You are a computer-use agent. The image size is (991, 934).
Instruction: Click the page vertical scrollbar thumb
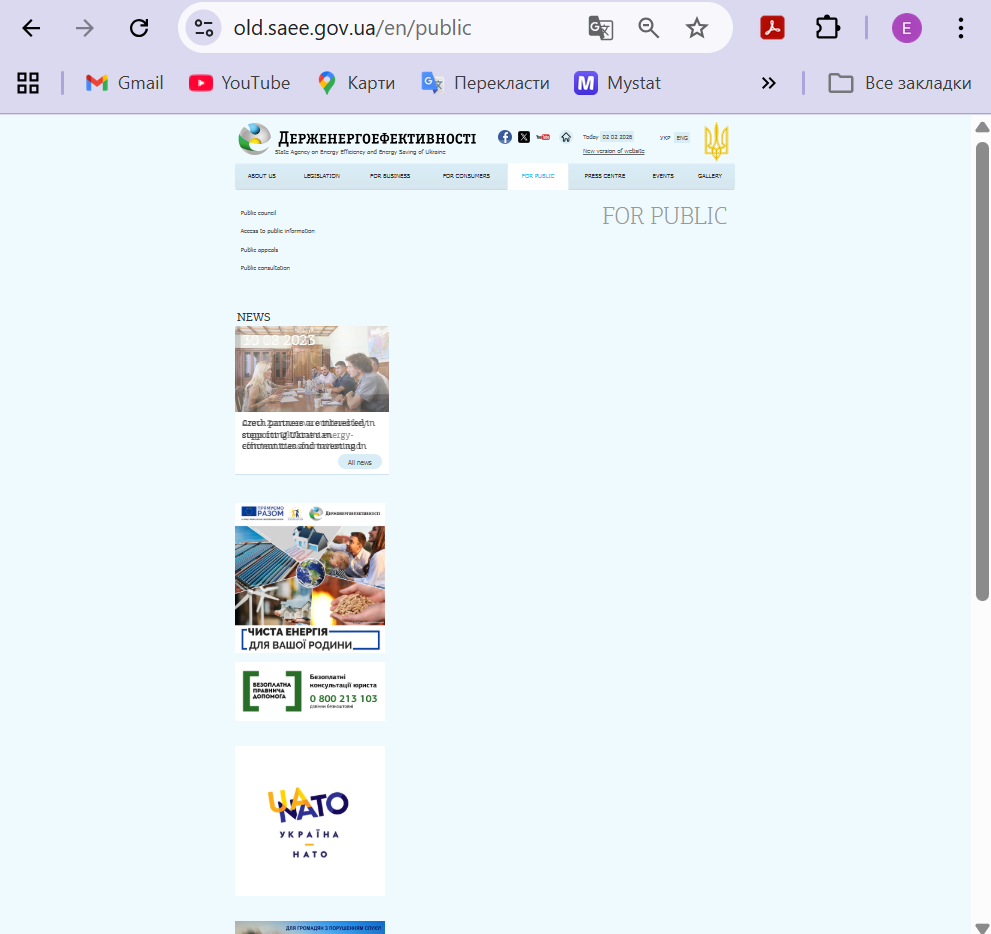982,371
